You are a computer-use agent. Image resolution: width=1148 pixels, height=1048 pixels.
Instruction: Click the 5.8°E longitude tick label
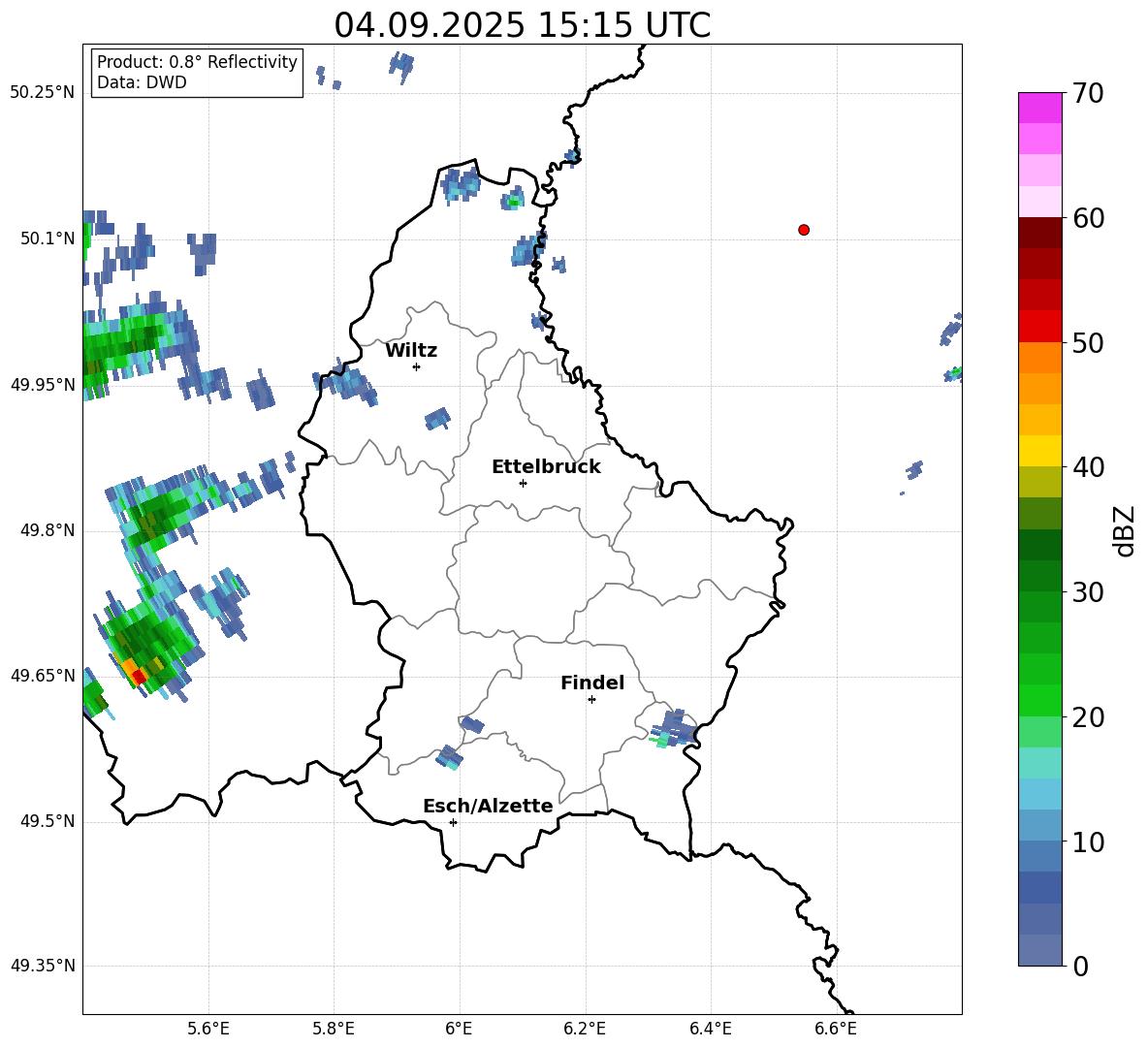point(334,1029)
